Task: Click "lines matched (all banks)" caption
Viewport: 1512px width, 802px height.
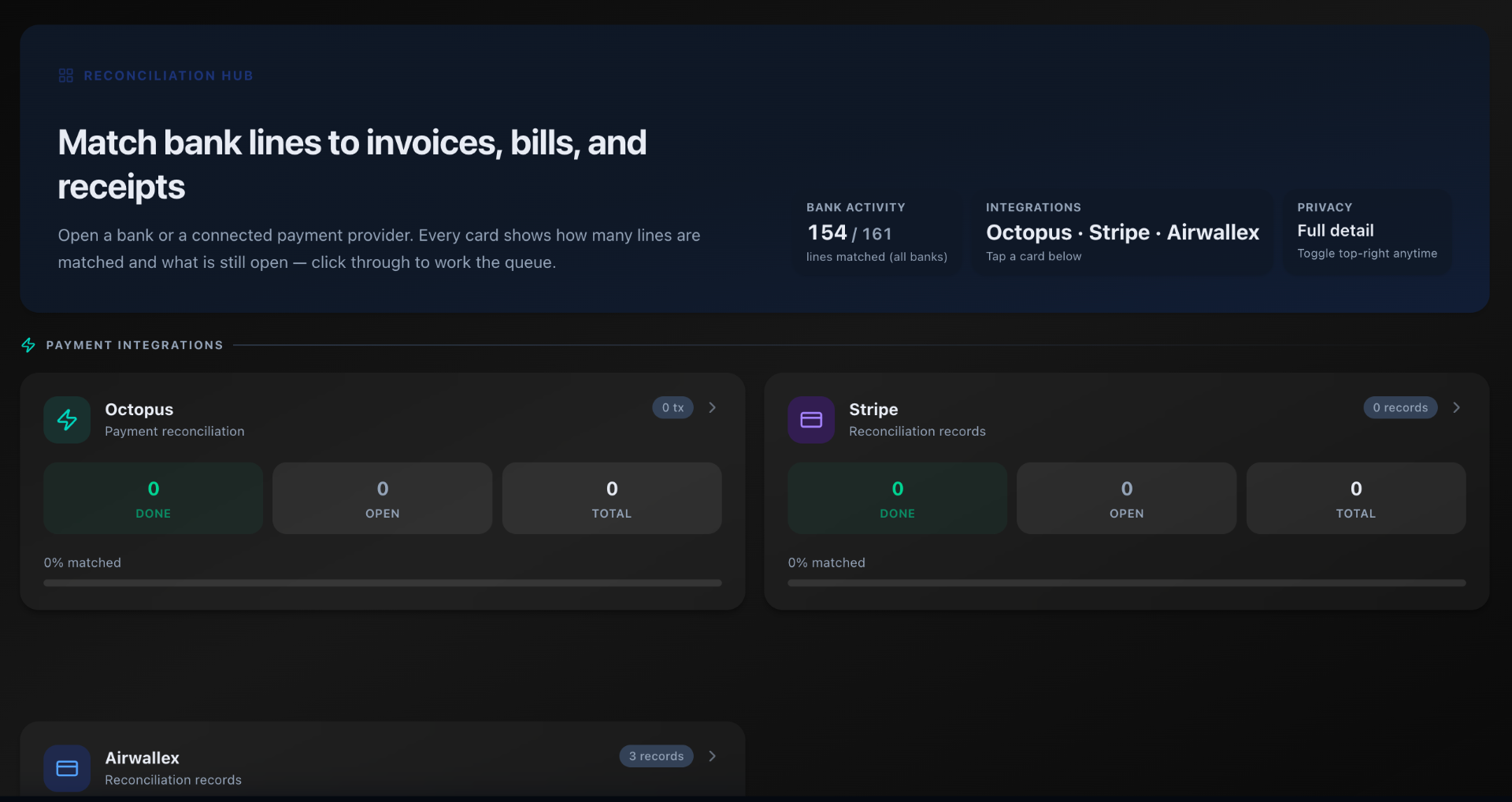Action: coord(876,257)
